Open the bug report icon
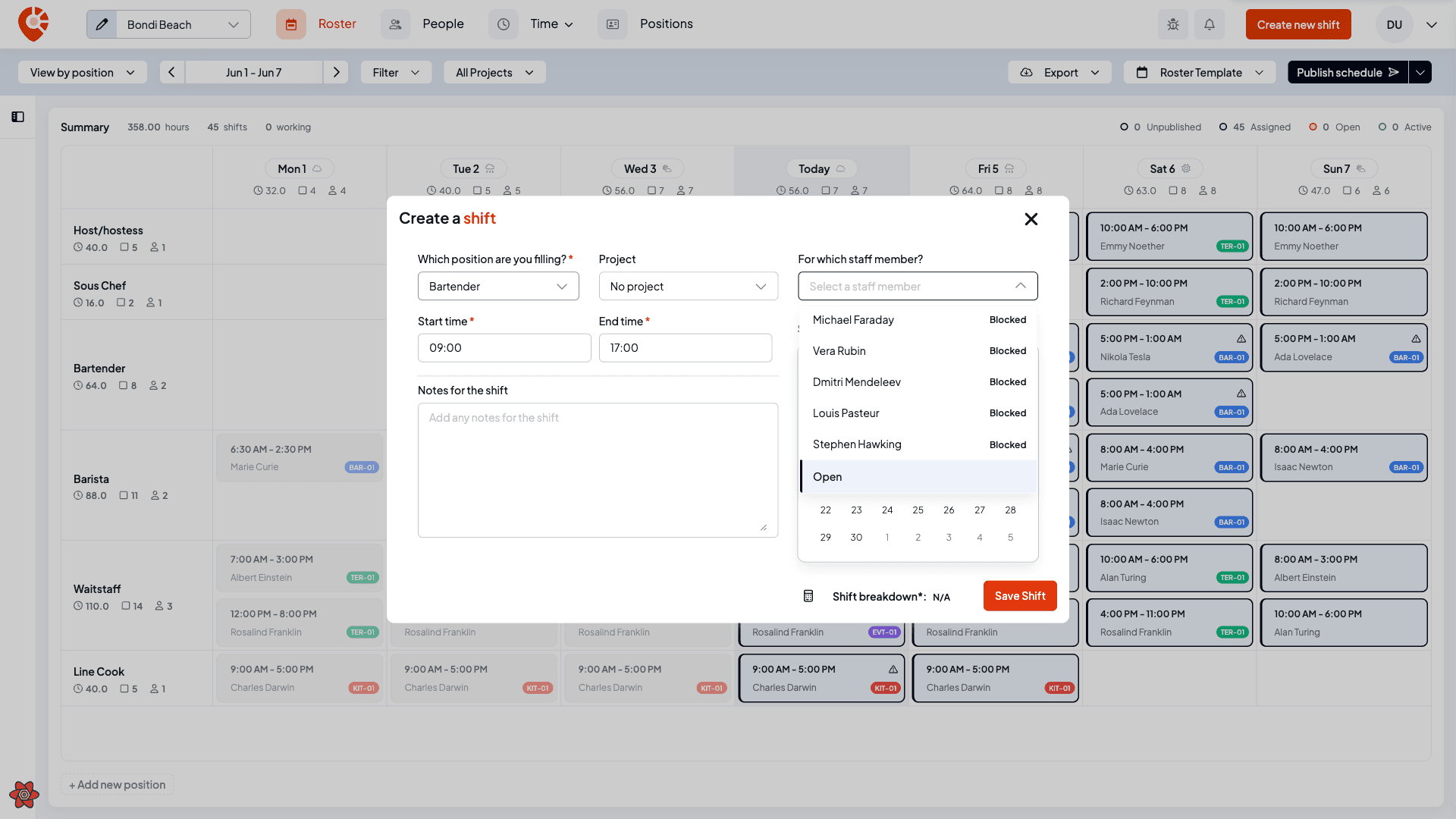 1173,24
